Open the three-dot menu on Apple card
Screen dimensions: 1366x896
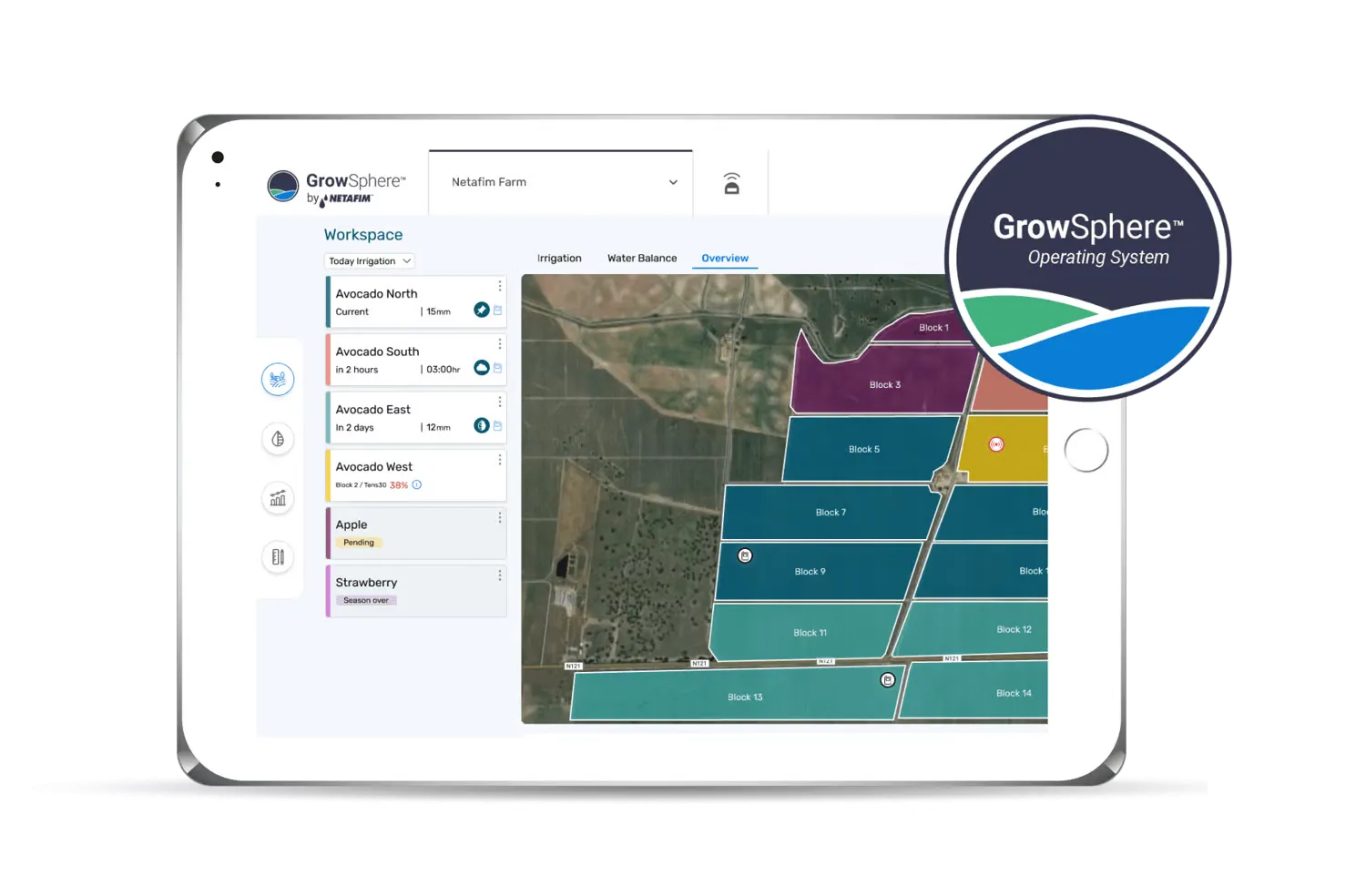click(500, 517)
